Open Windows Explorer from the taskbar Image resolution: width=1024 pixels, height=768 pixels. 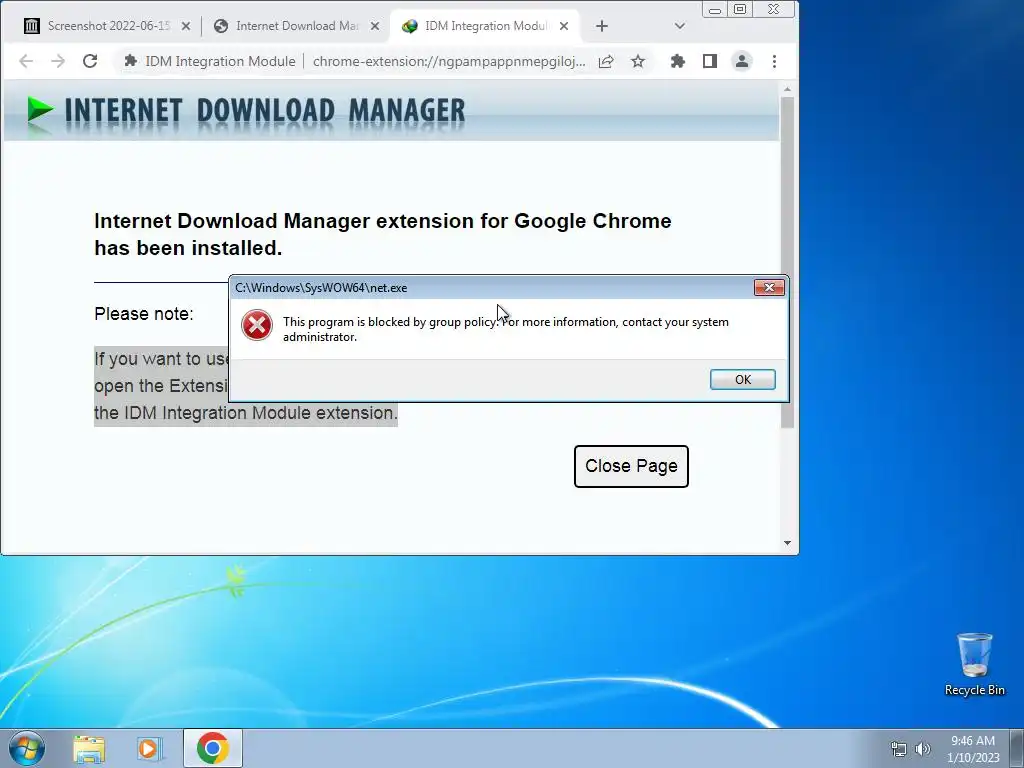89,748
